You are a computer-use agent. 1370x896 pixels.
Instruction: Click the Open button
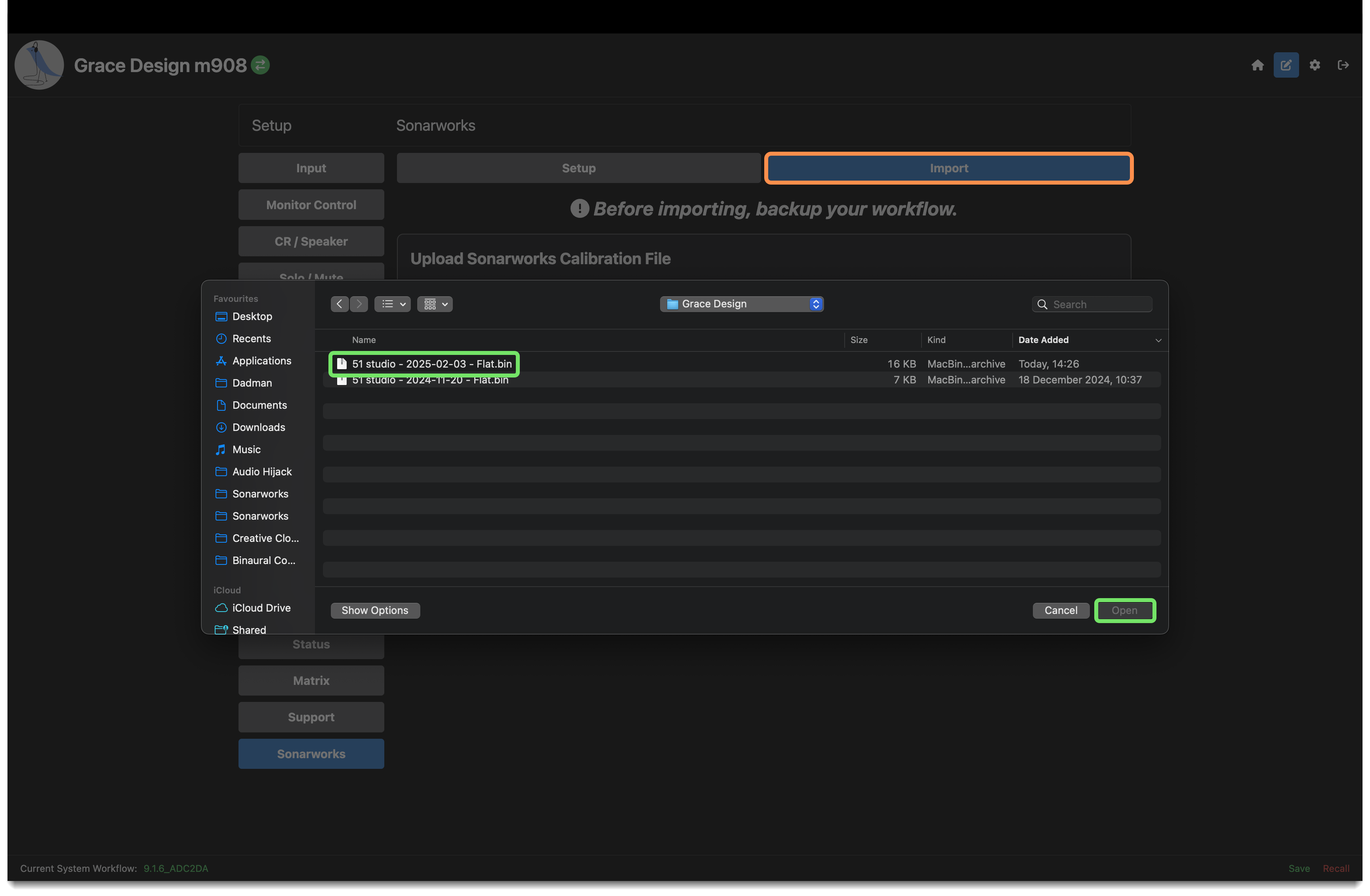(1124, 610)
